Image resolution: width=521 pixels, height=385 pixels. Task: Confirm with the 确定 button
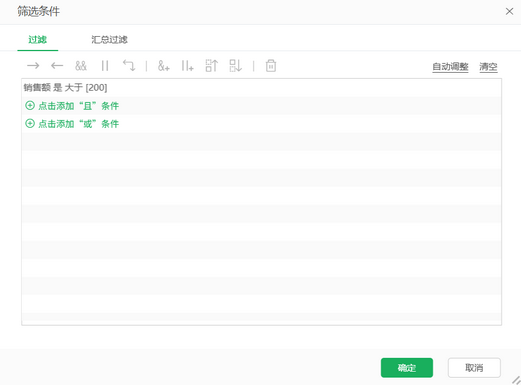click(x=407, y=368)
